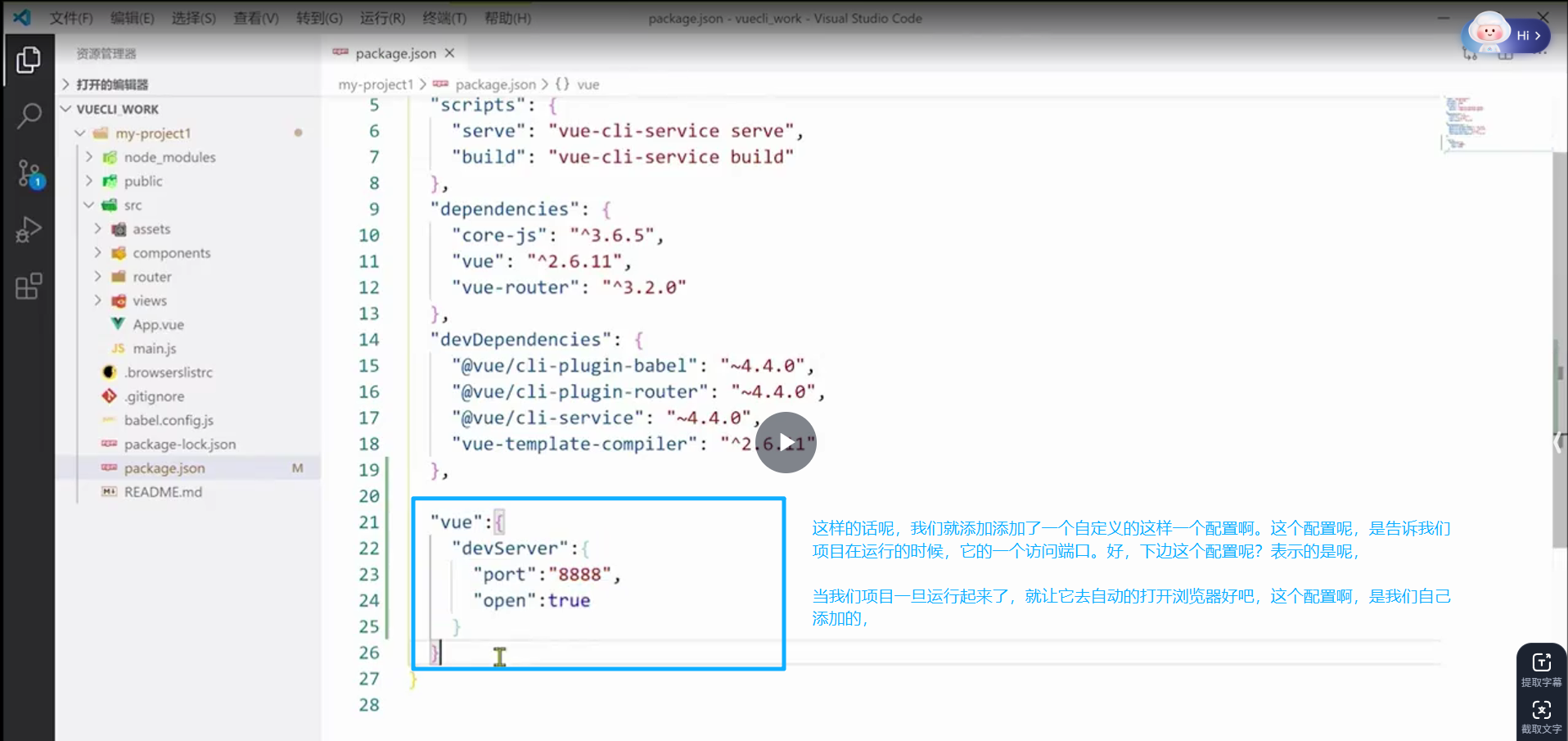Expand the assets folder
The width and height of the screenshot is (1568, 741).
click(x=151, y=229)
